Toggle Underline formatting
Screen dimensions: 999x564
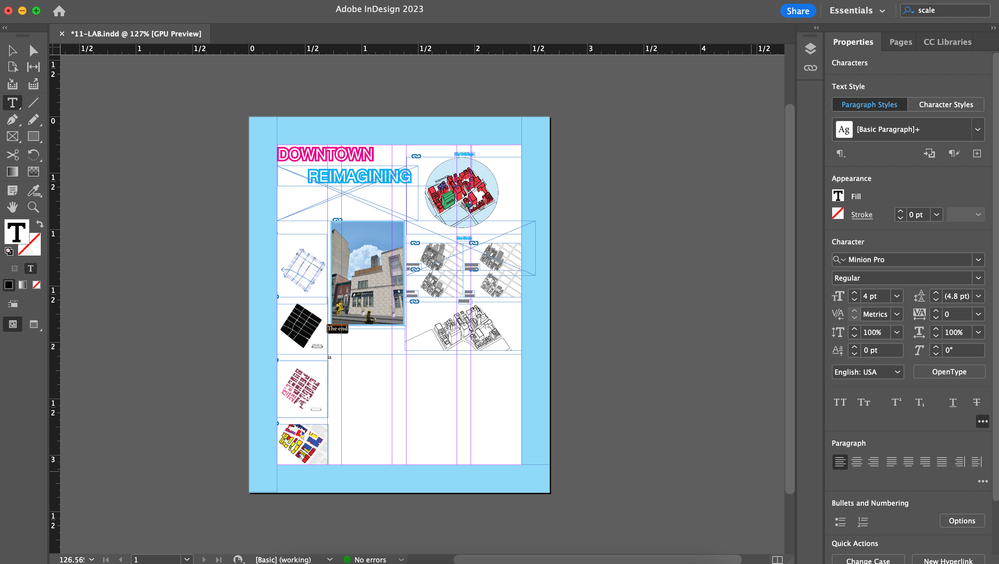tap(952, 402)
